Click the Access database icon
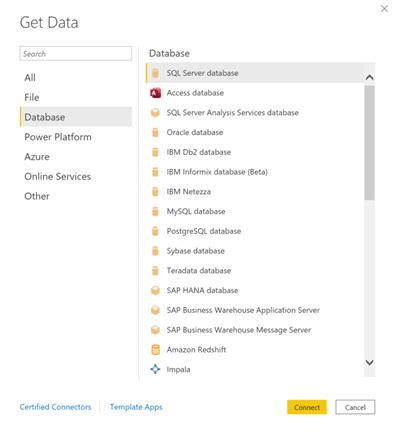 click(x=155, y=93)
